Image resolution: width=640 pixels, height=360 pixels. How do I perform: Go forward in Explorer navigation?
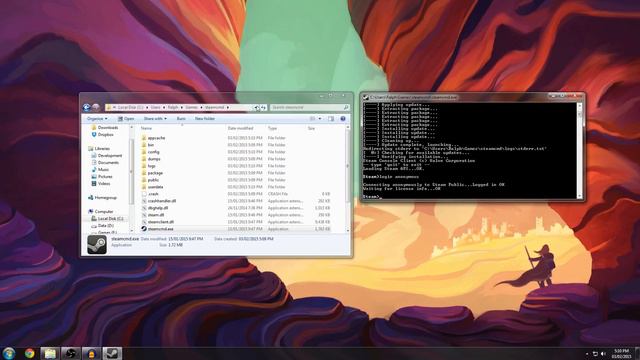[x=96, y=107]
